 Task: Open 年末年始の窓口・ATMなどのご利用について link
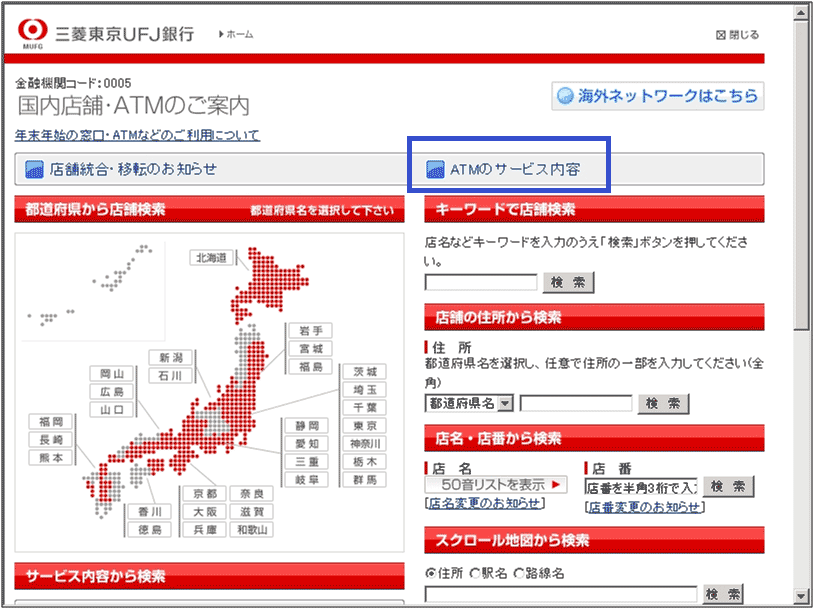137,136
